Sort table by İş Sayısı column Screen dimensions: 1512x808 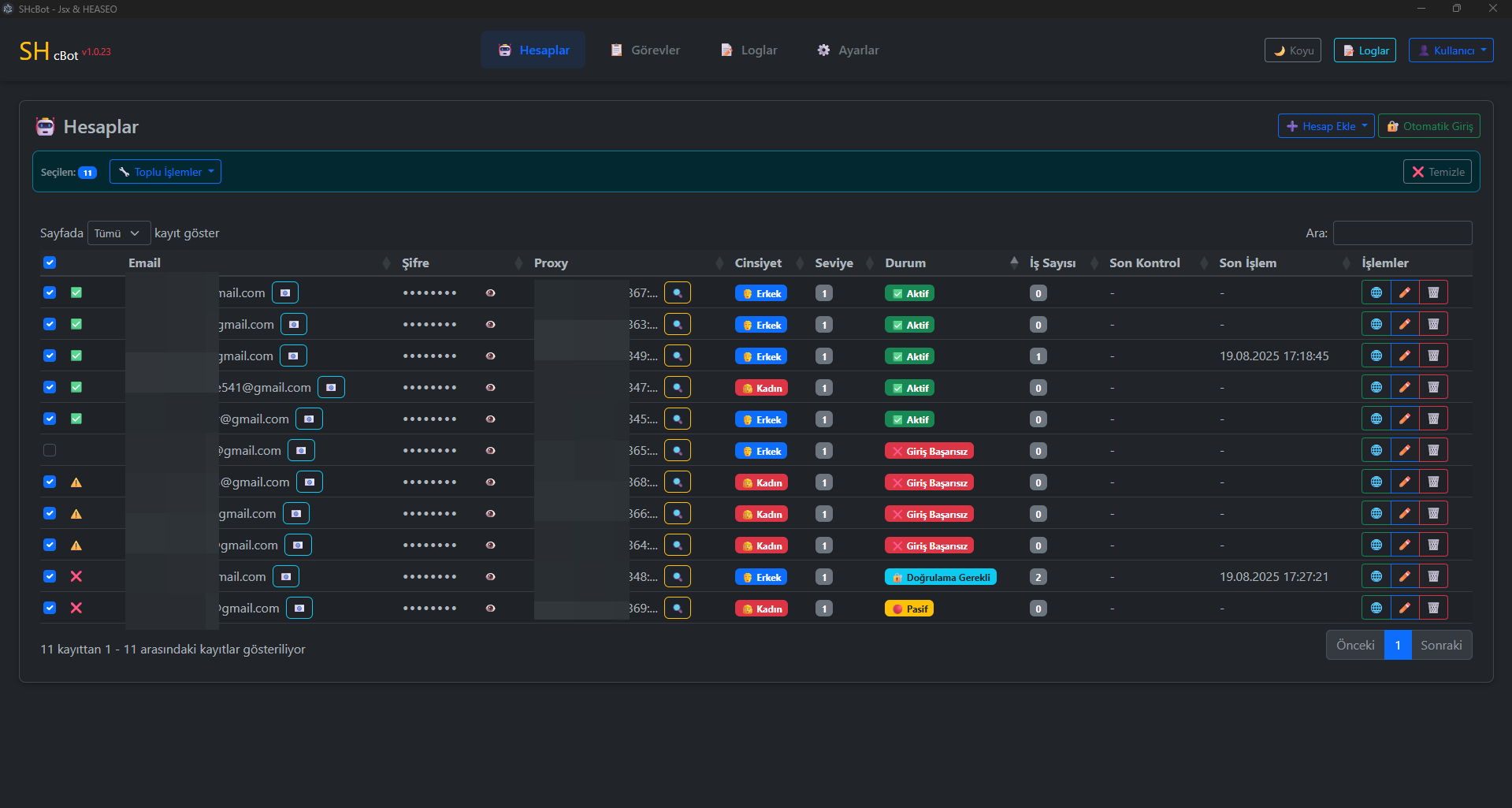[1062, 263]
